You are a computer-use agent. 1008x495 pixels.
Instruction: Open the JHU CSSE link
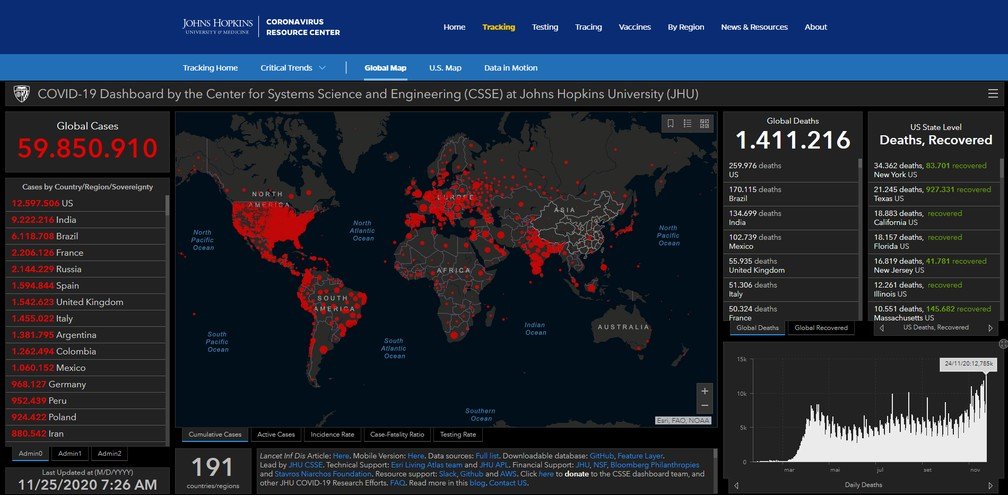305,465
